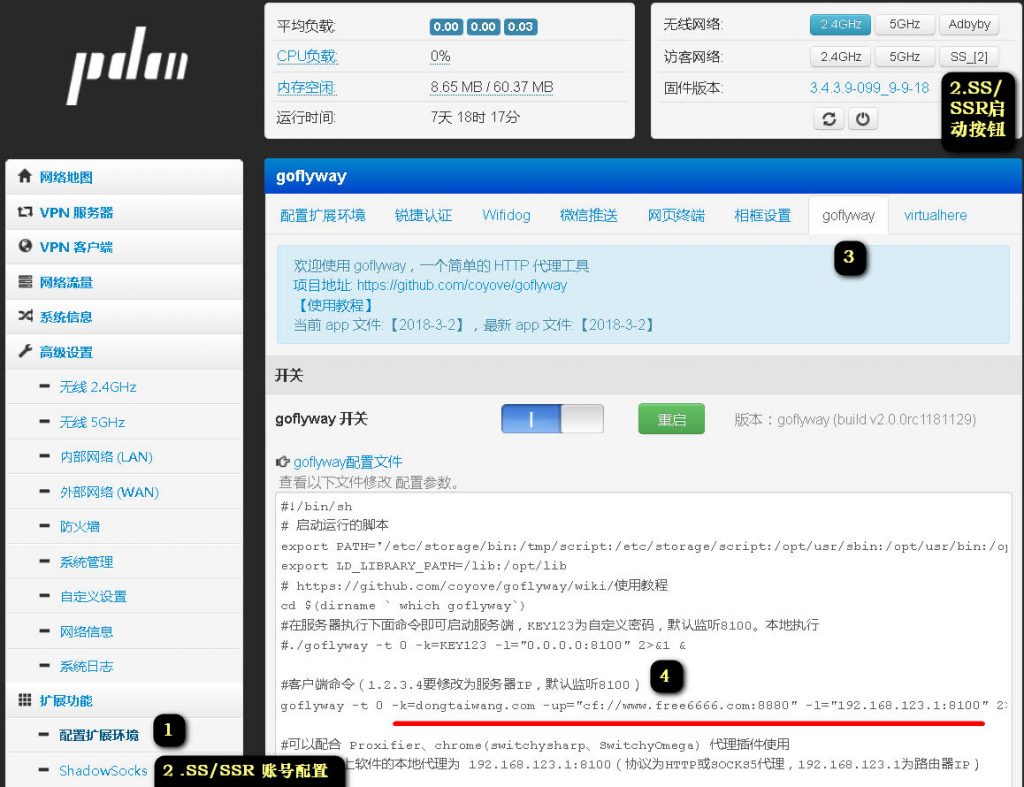The width and height of the screenshot is (1024, 787).
Task: Click the memory value 8.65 MB / 60.37 MB
Action: tap(492, 87)
